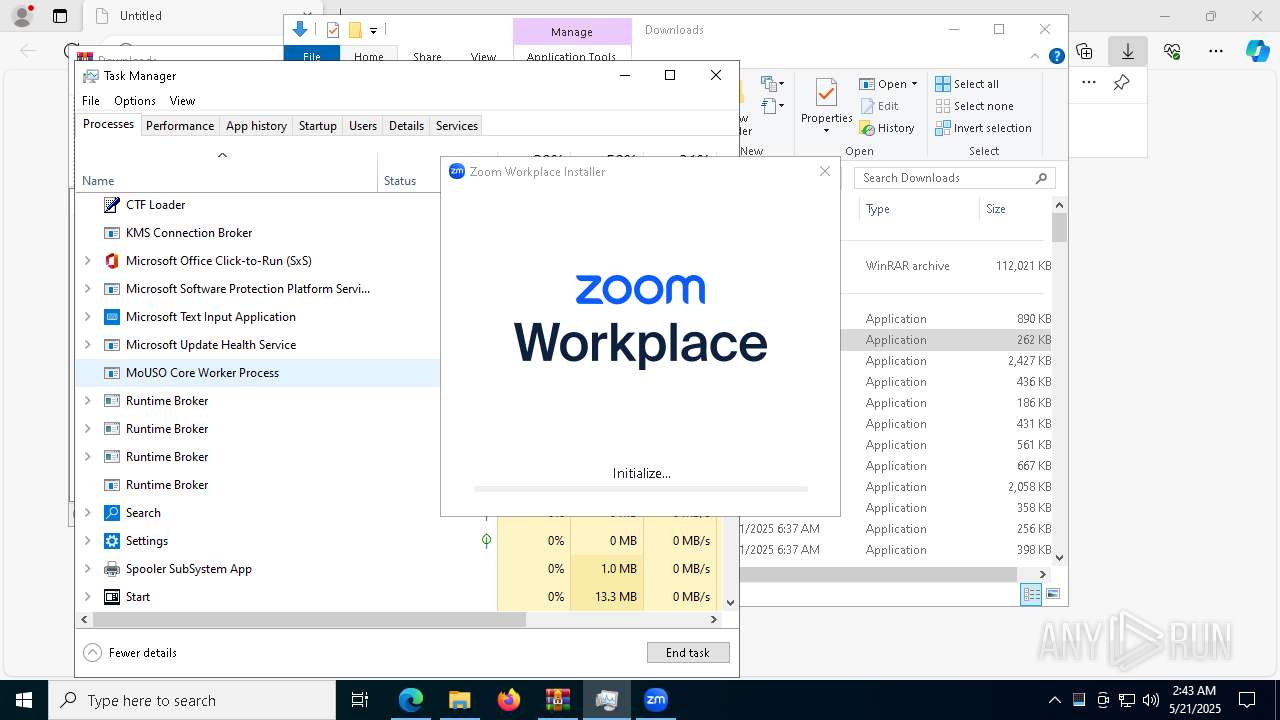This screenshot has width=1280, height=720.
Task: Click Quick Access new folder icon
Action: (354, 30)
